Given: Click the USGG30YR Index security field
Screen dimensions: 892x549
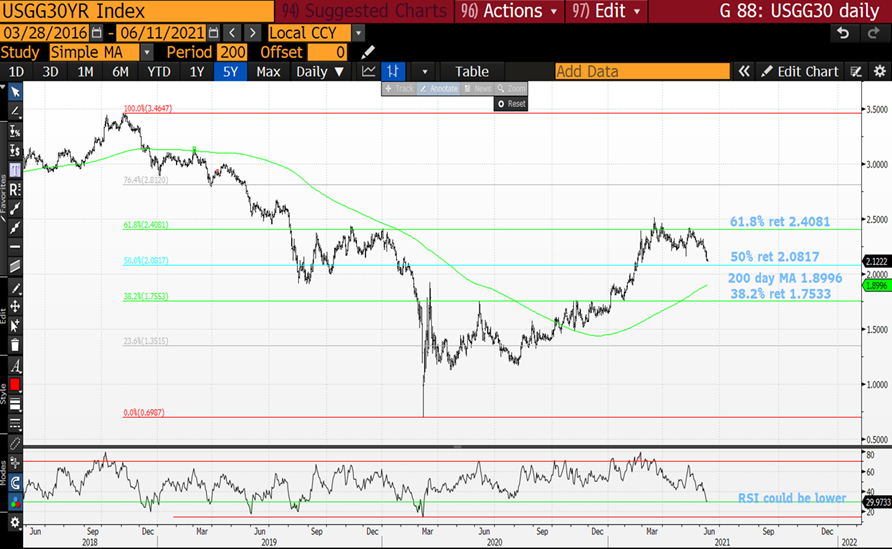Looking at the screenshot, I should (137, 11).
